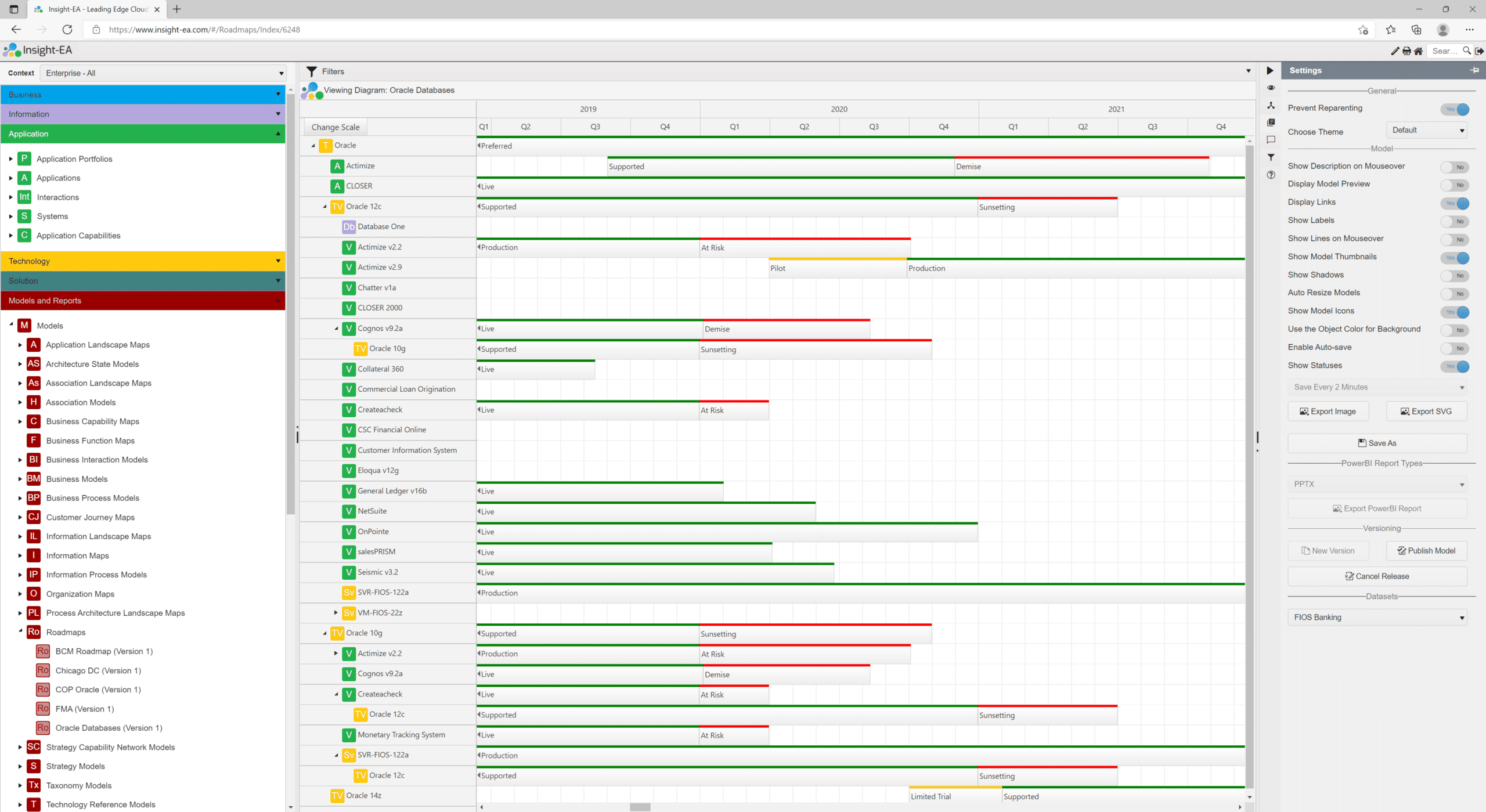This screenshot has height=812, width=1486.
Task: Click the printer icon in header
Action: coord(1406,51)
